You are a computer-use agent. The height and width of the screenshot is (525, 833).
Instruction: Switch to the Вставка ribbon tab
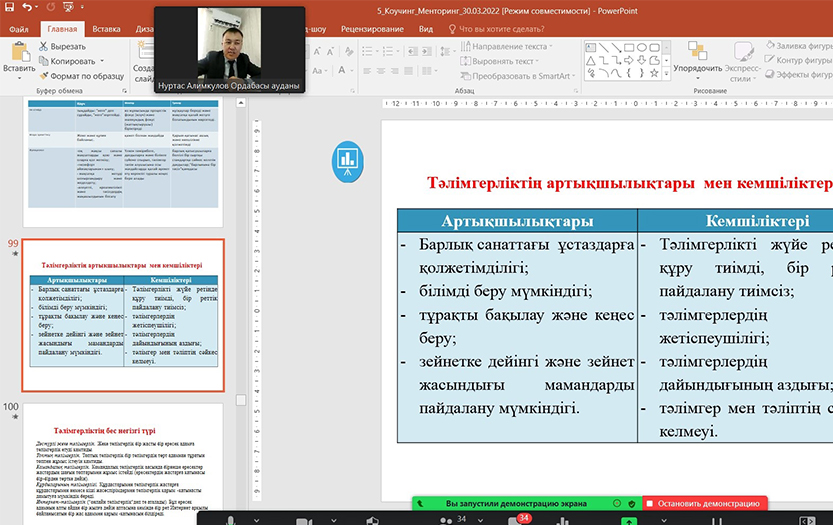(107, 29)
